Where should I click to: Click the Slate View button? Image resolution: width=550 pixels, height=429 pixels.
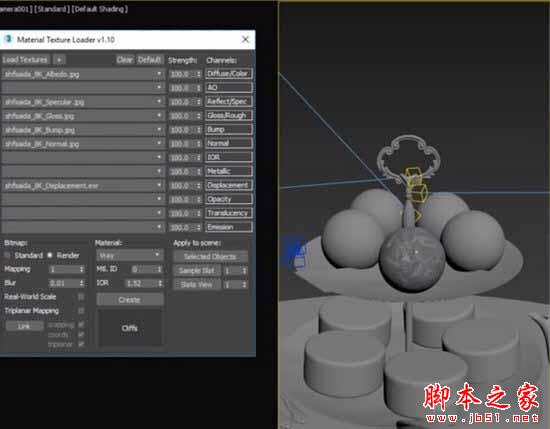196,284
